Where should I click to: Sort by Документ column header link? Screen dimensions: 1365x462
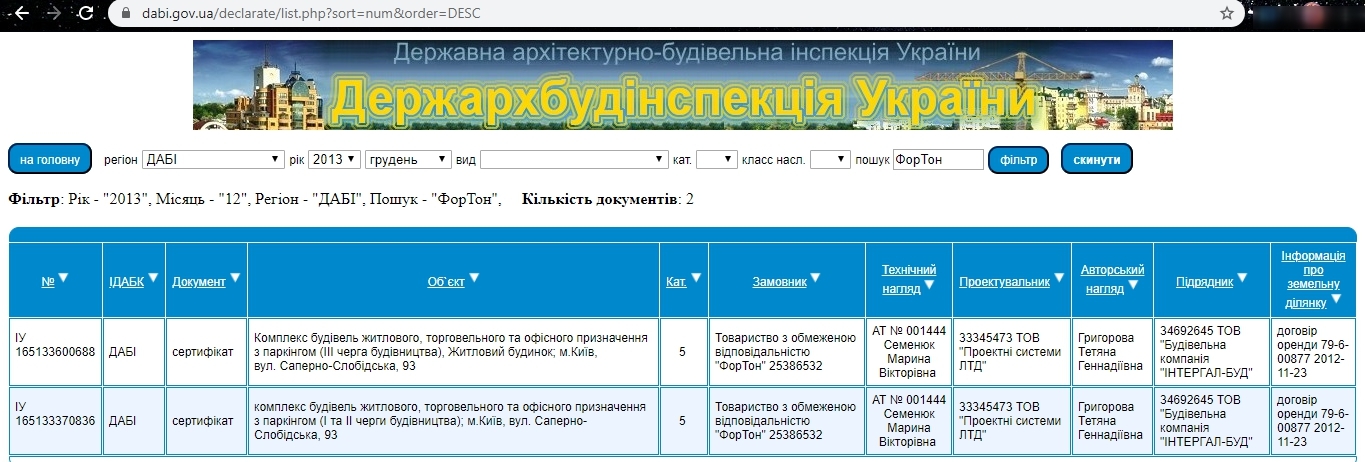coord(199,282)
